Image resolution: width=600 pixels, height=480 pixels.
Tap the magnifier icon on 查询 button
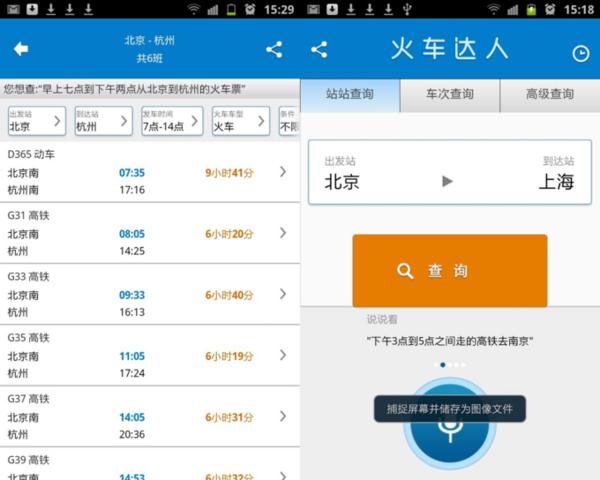tap(405, 271)
